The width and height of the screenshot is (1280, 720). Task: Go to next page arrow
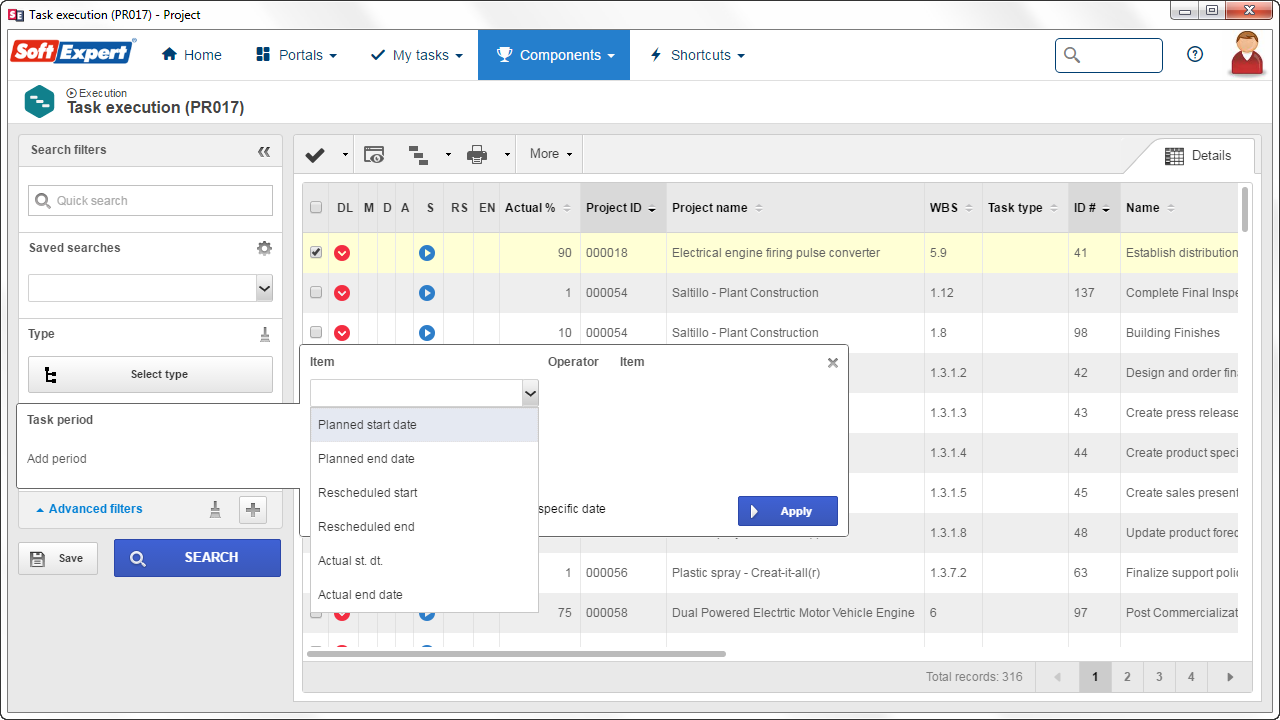point(1231,677)
